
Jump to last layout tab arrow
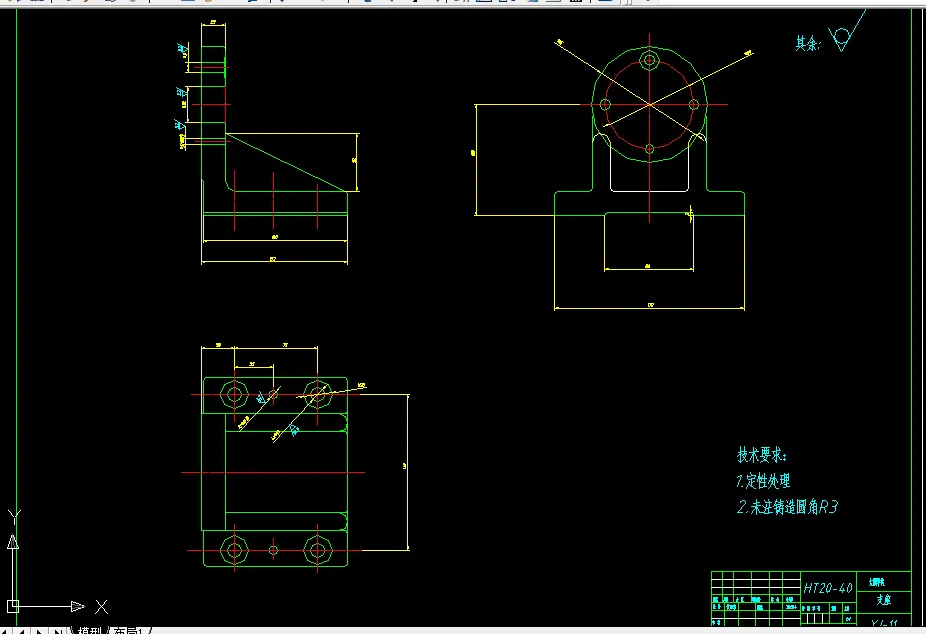(57, 630)
